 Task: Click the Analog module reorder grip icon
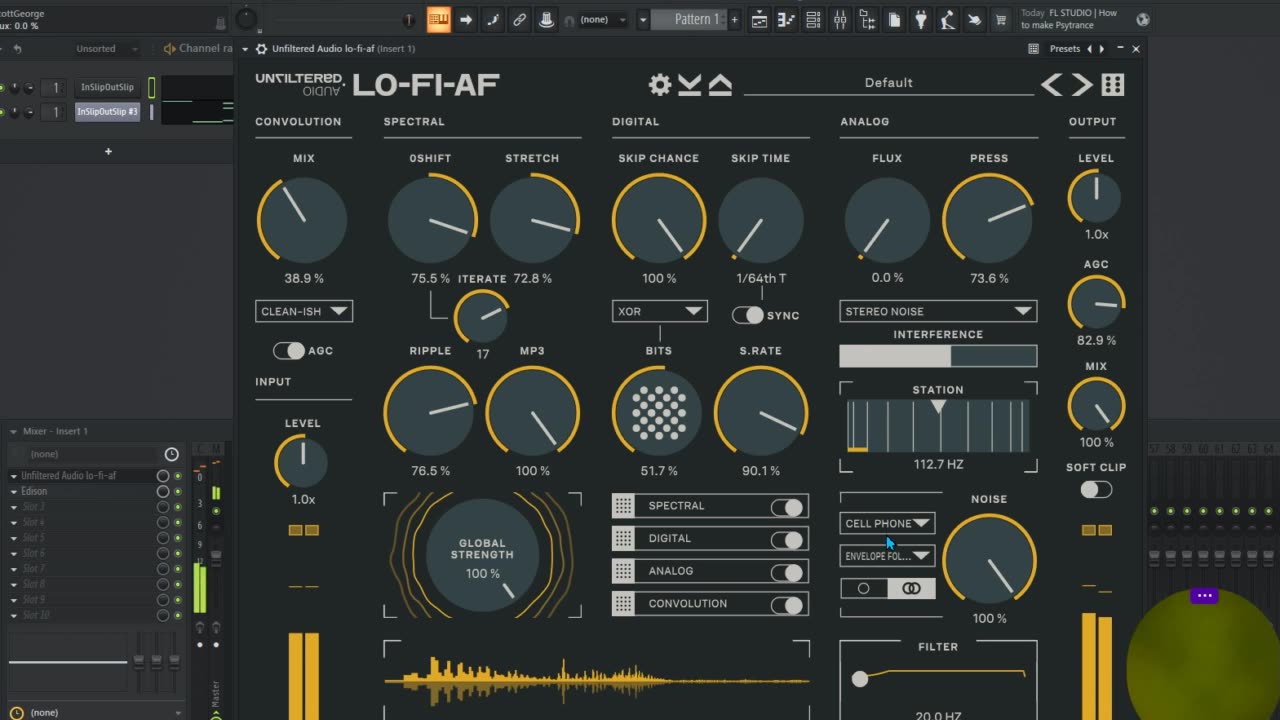coord(623,571)
